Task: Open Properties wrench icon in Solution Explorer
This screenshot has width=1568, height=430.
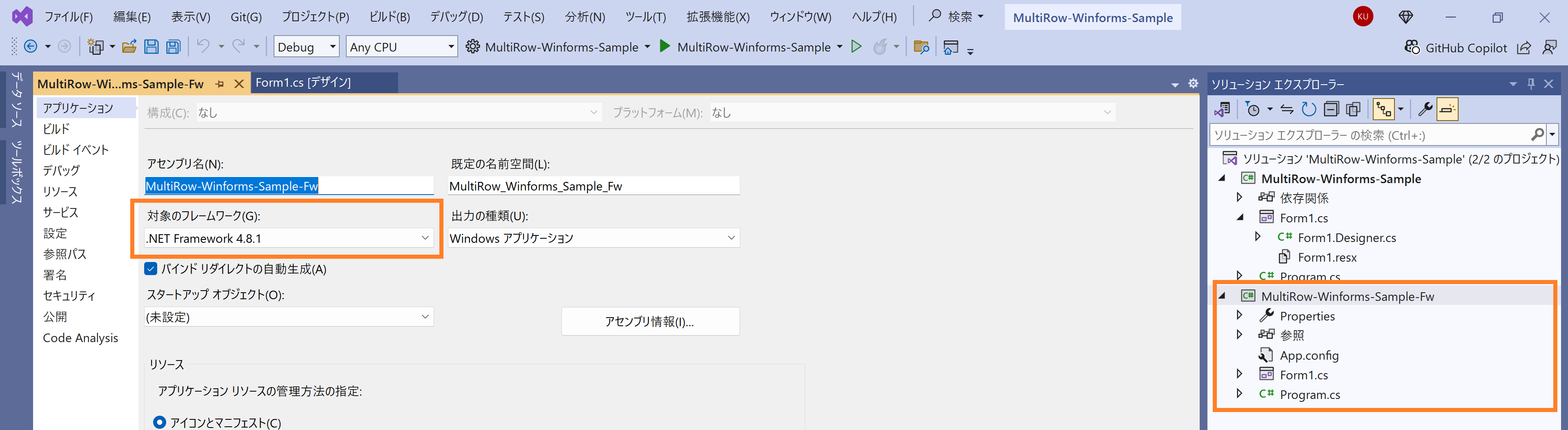Action: coord(1425,110)
